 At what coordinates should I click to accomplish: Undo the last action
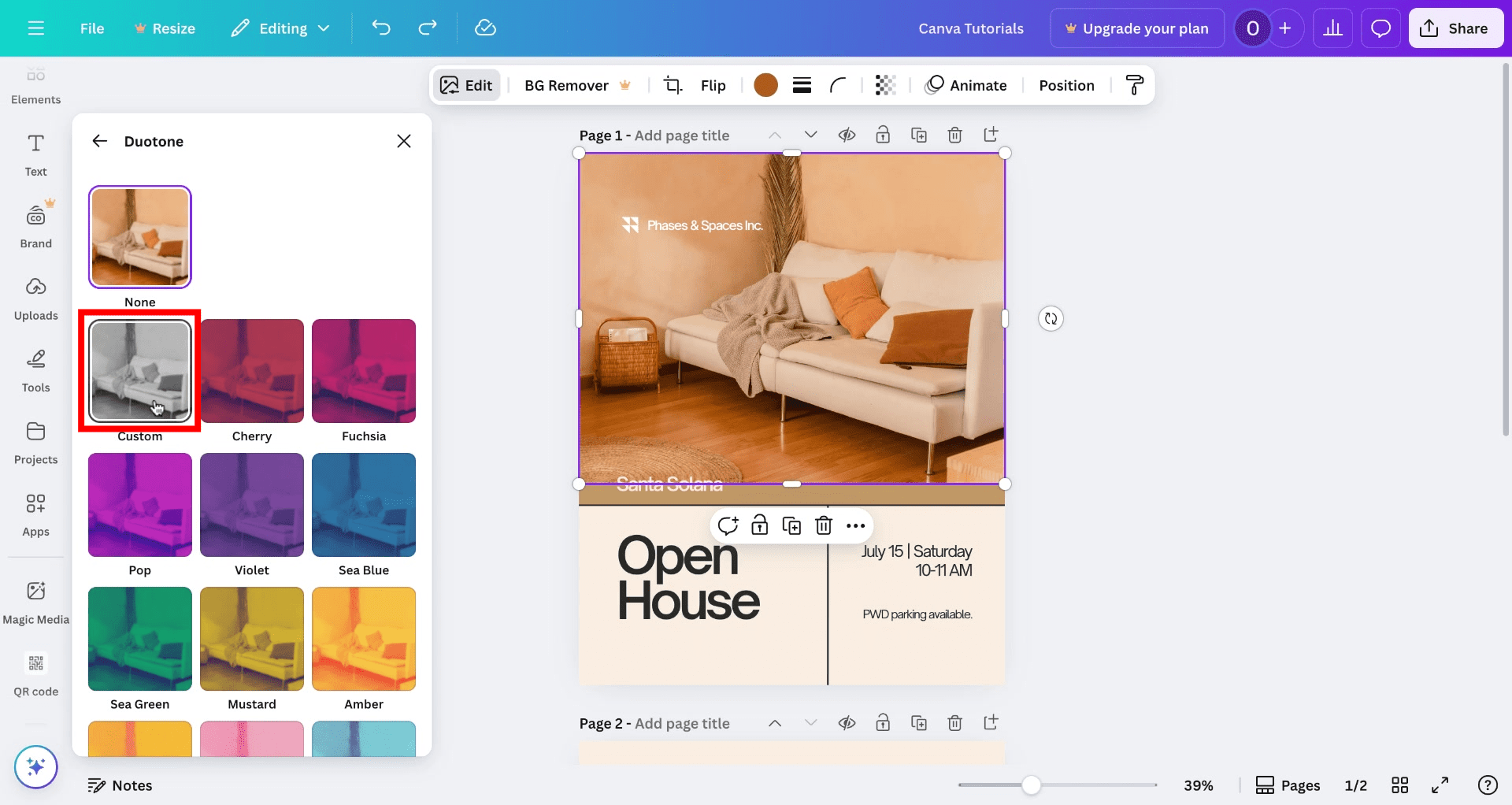tap(381, 28)
